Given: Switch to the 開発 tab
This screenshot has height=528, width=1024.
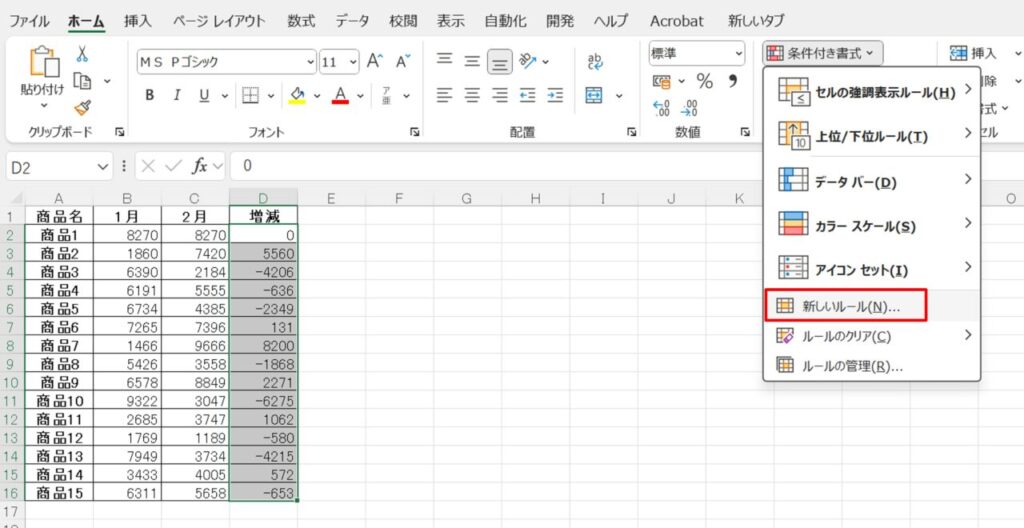Looking at the screenshot, I should pos(560,21).
